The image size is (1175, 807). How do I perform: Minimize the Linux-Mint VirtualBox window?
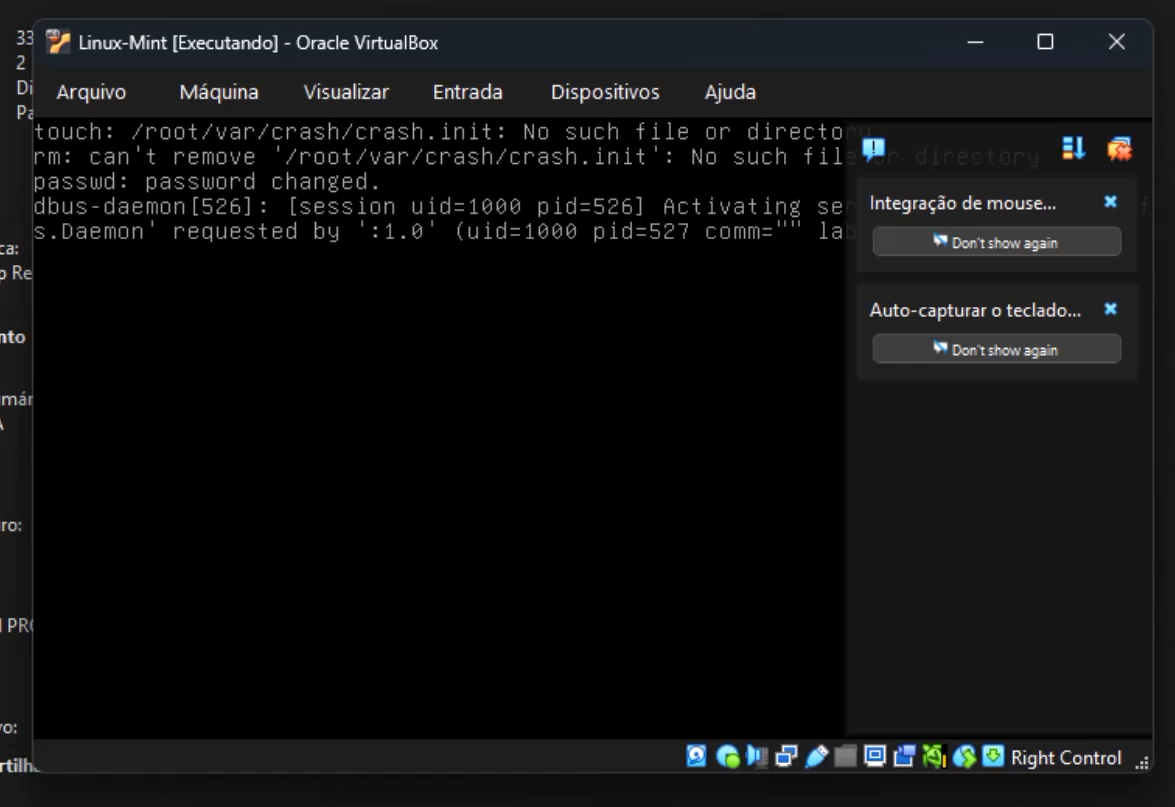pos(975,42)
